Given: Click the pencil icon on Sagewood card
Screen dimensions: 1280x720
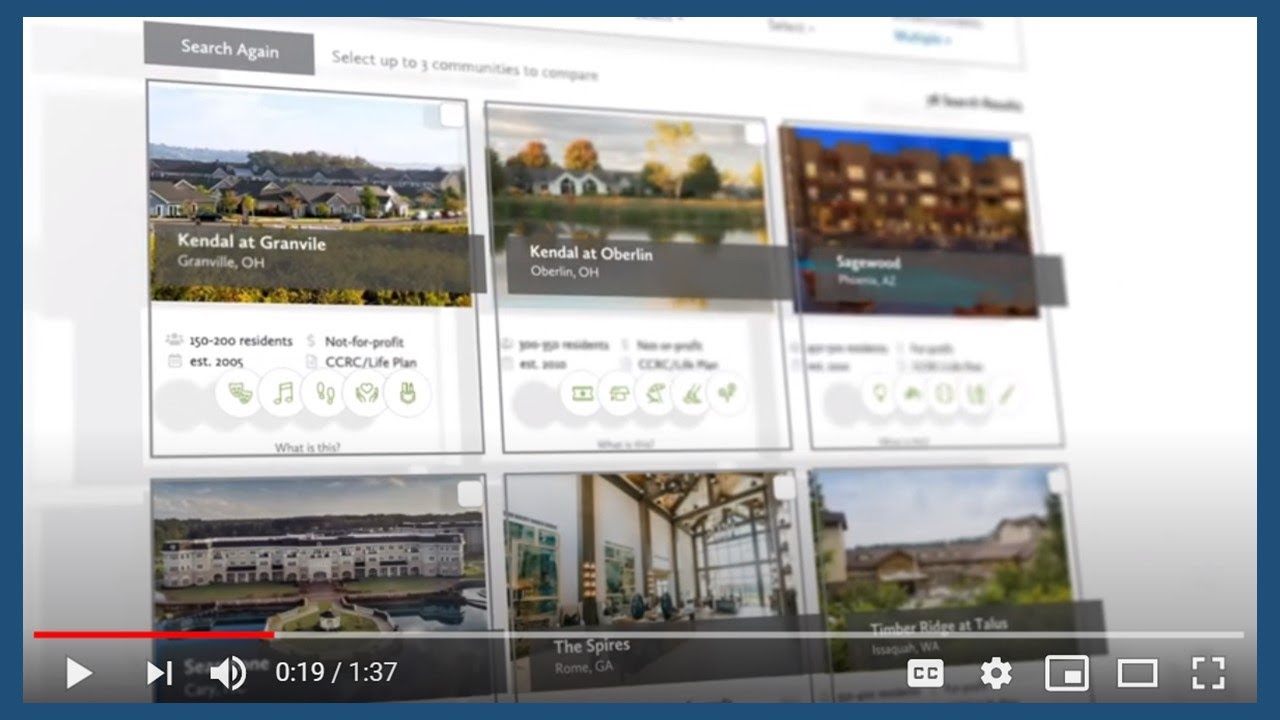Looking at the screenshot, I should tap(1006, 394).
